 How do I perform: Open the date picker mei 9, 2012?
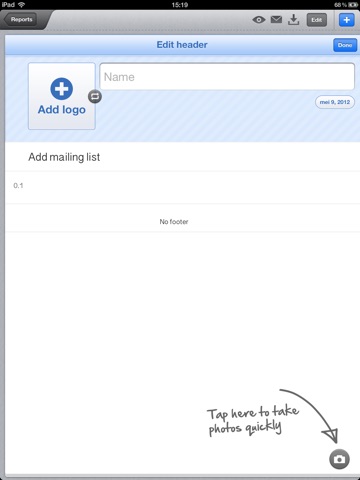click(335, 102)
